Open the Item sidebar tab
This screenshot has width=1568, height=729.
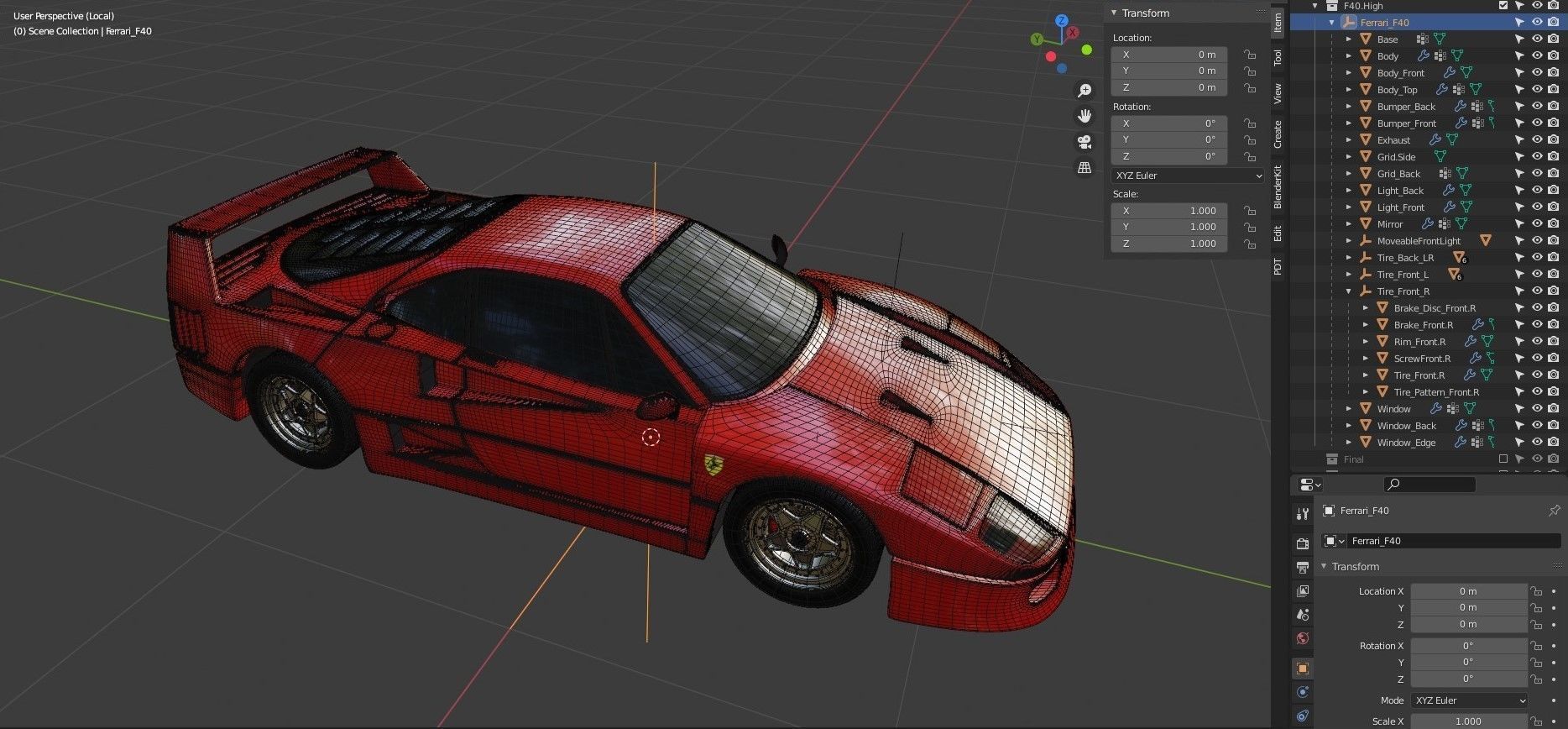point(1278,22)
